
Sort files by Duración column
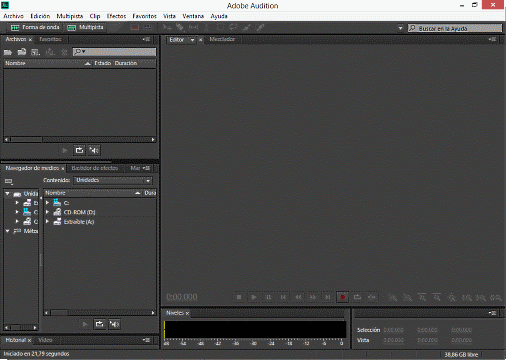pos(126,63)
